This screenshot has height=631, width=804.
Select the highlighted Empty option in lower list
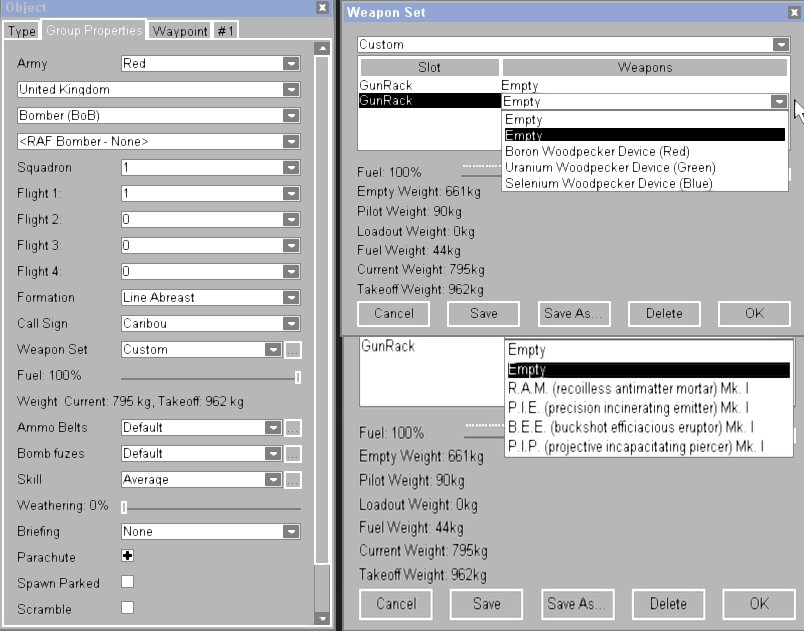[x=649, y=370]
